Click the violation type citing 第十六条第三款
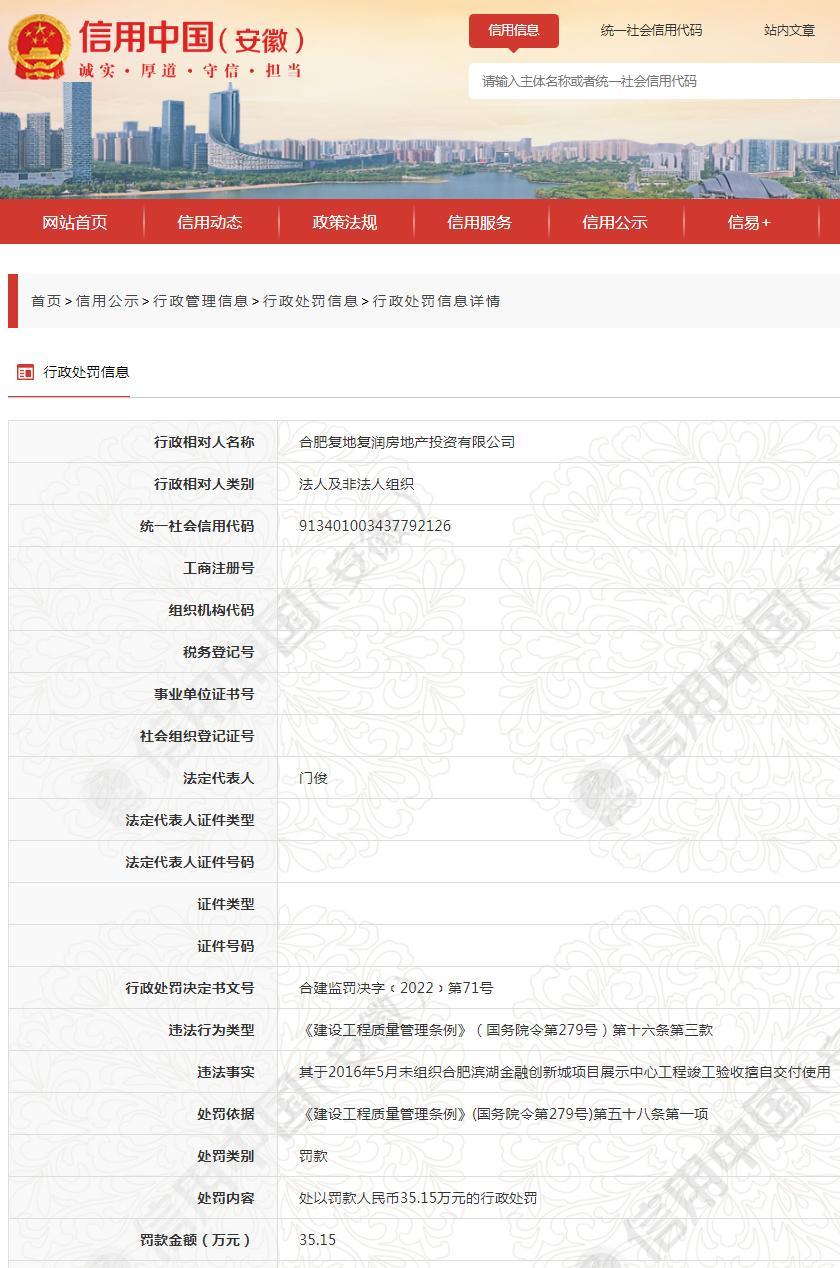 506,1030
